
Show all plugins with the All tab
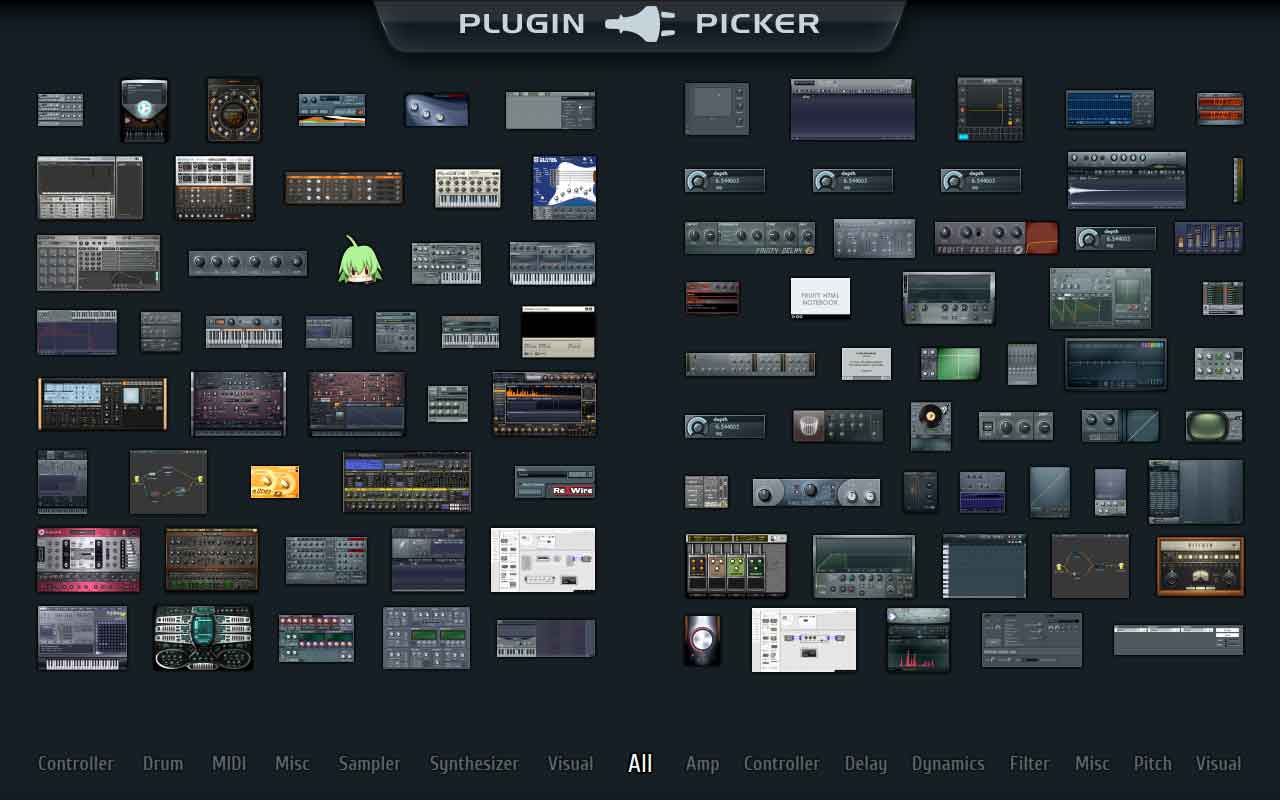click(x=640, y=764)
